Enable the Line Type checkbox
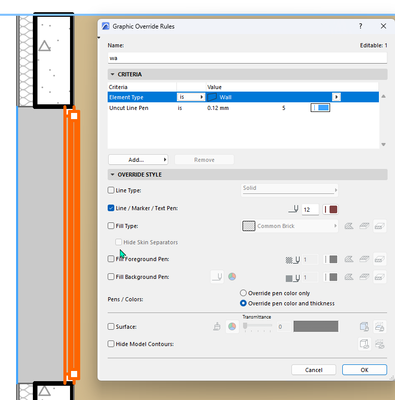Viewport: 395px width, 400px height. coord(111,190)
